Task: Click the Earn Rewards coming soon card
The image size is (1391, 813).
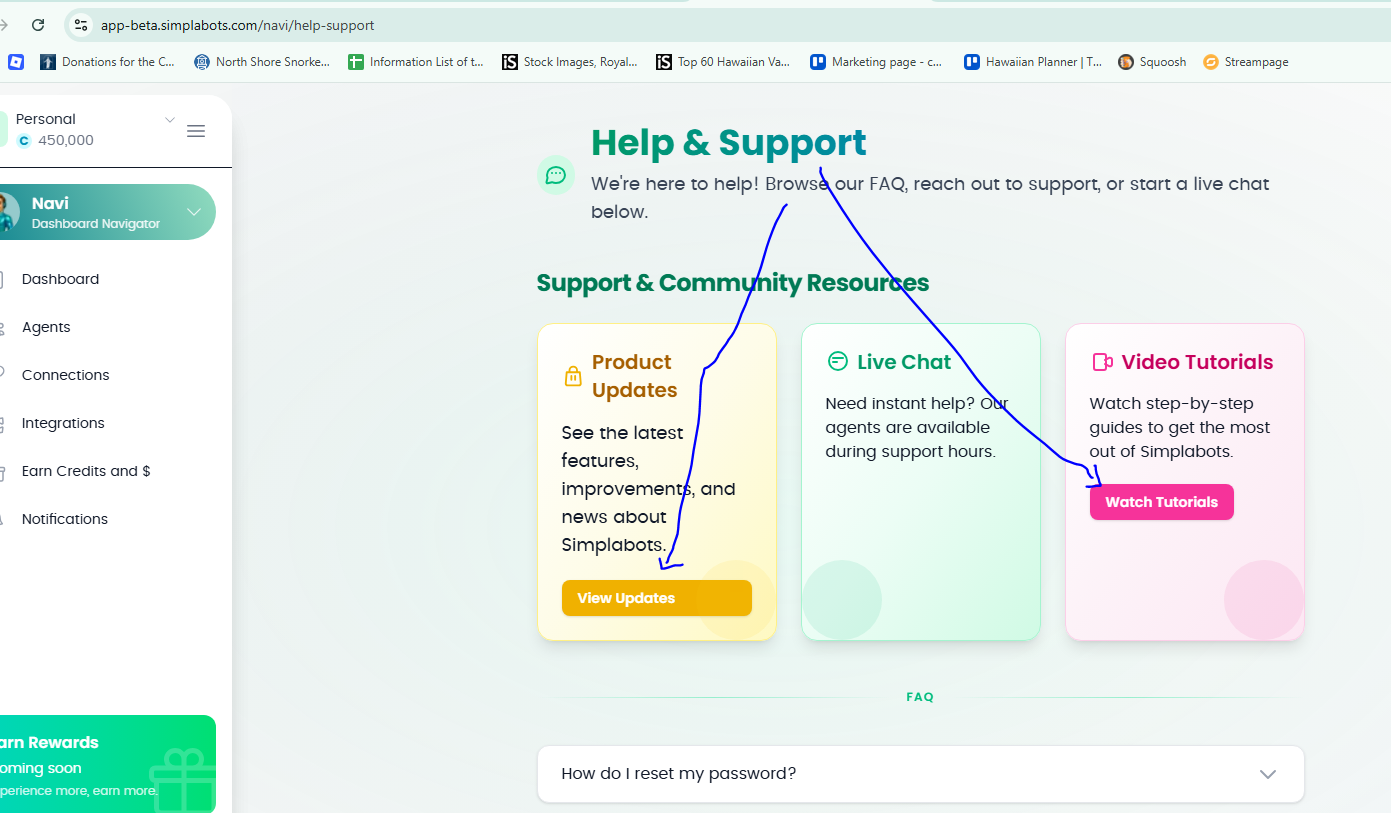Action: (108, 764)
